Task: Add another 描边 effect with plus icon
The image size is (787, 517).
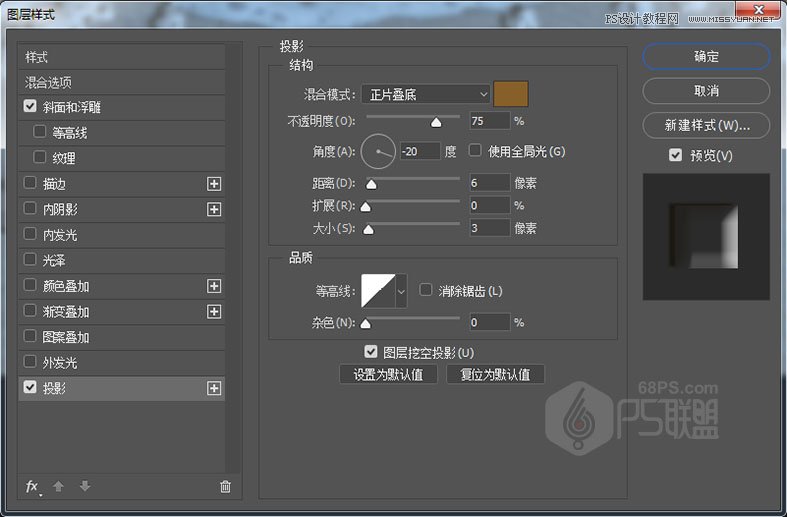Action: click(214, 184)
